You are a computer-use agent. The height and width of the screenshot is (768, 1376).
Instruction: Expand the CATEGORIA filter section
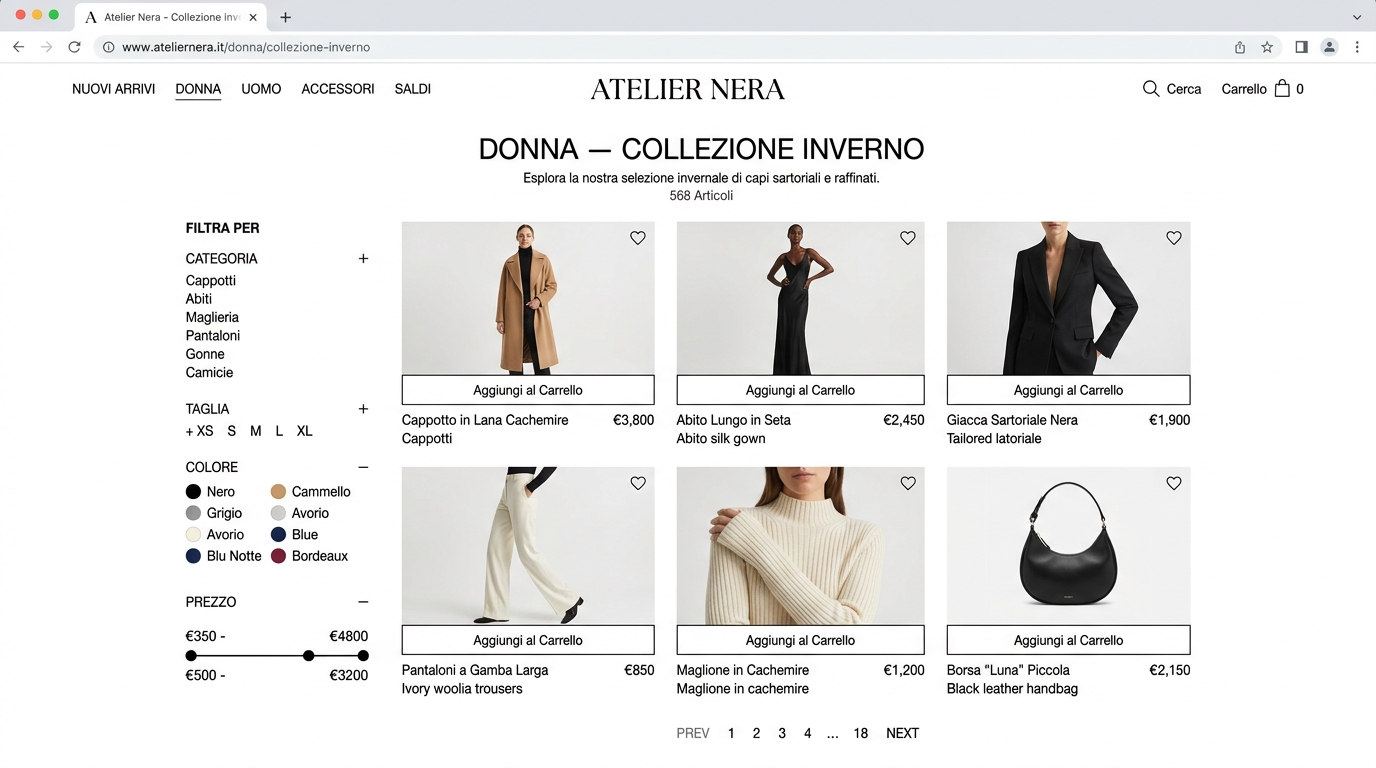point(363,258)
